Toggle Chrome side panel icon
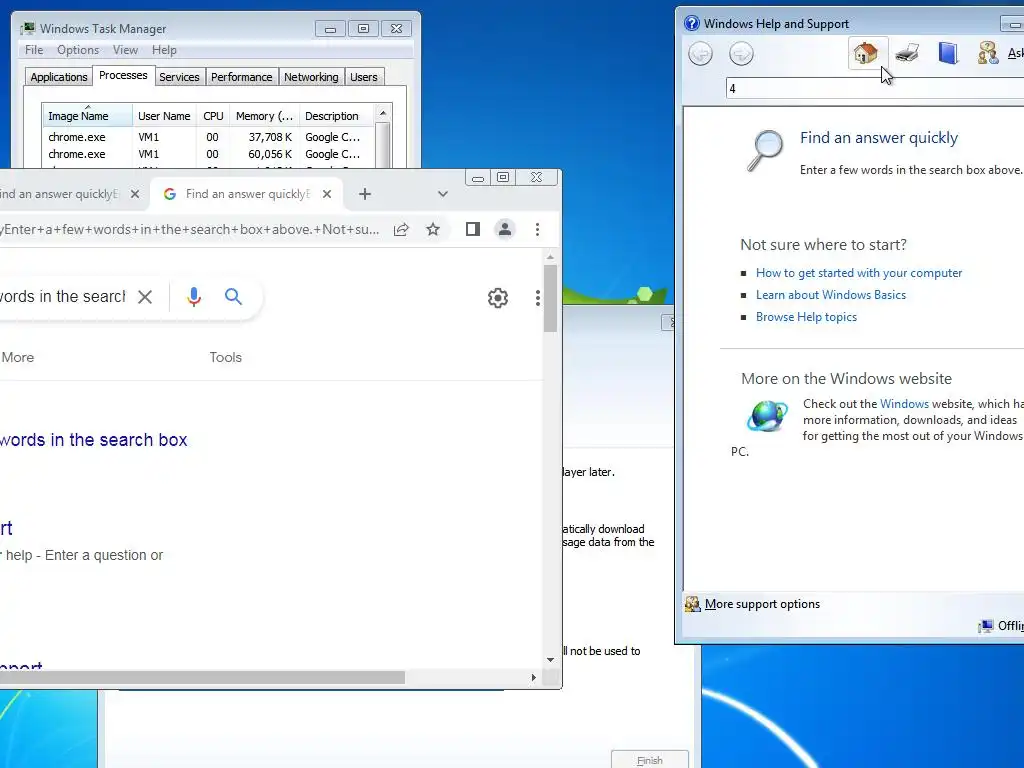 click(473, 229)
